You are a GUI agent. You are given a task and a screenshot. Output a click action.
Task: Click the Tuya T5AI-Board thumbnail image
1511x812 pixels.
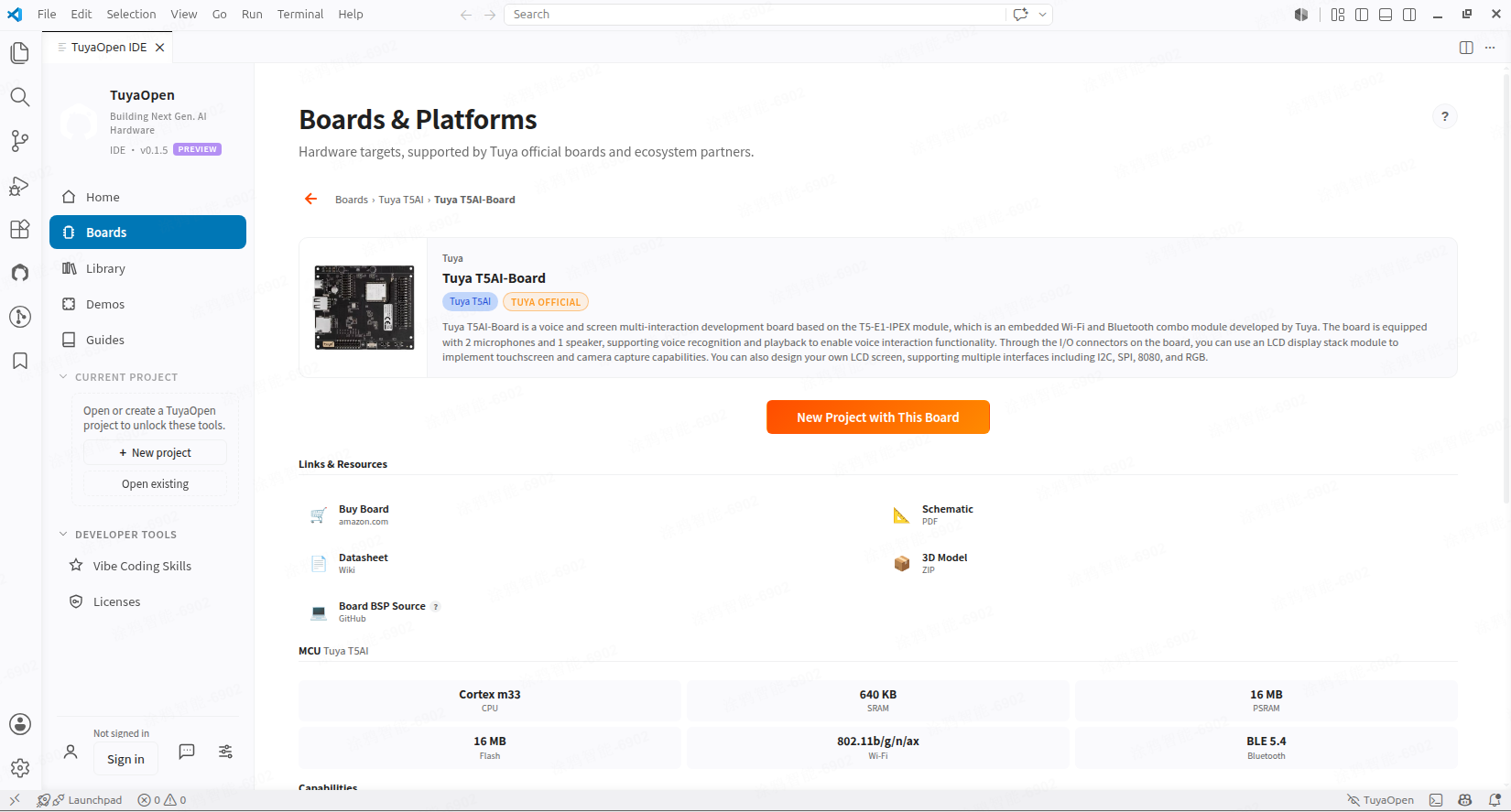[x=364, y=308]
